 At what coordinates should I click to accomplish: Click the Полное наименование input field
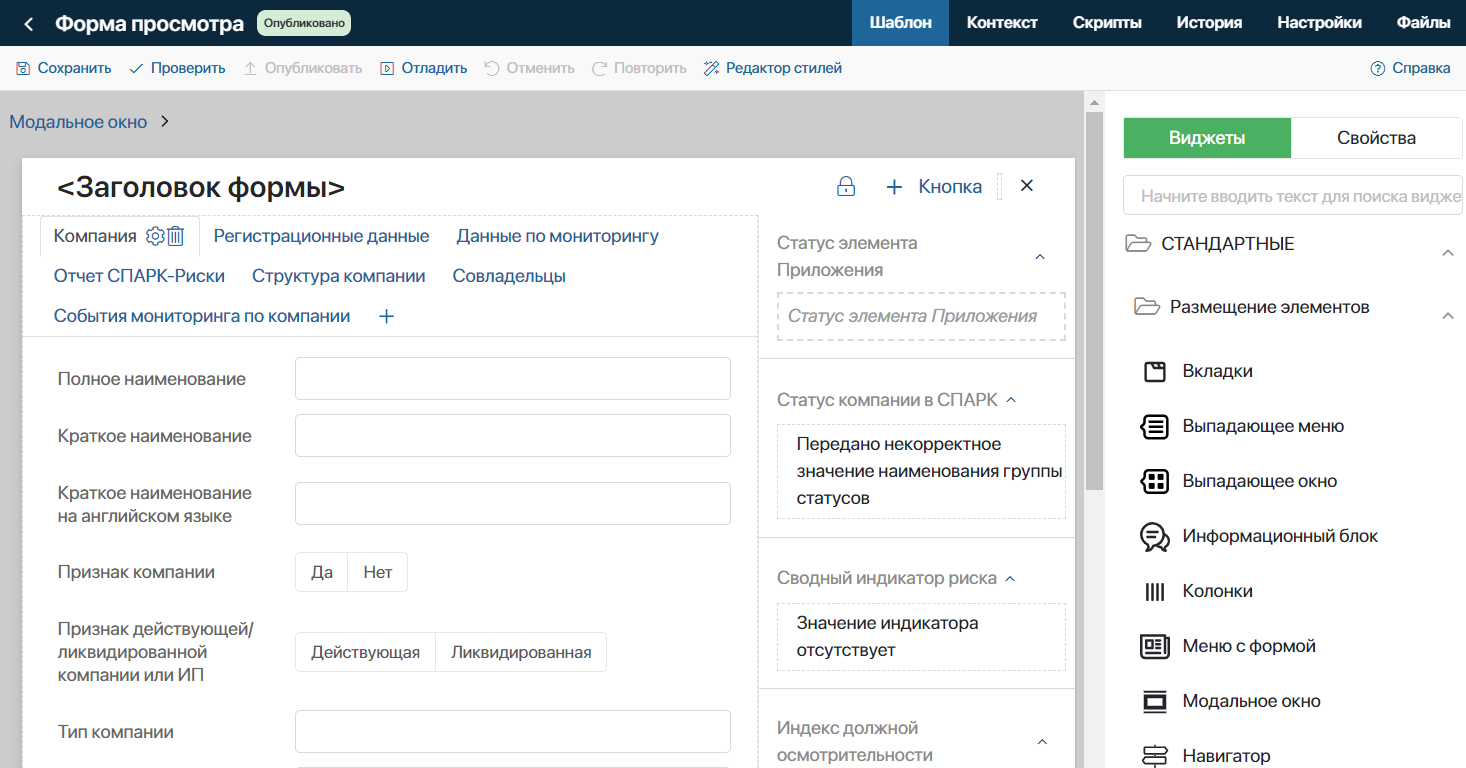click(513, 379)
